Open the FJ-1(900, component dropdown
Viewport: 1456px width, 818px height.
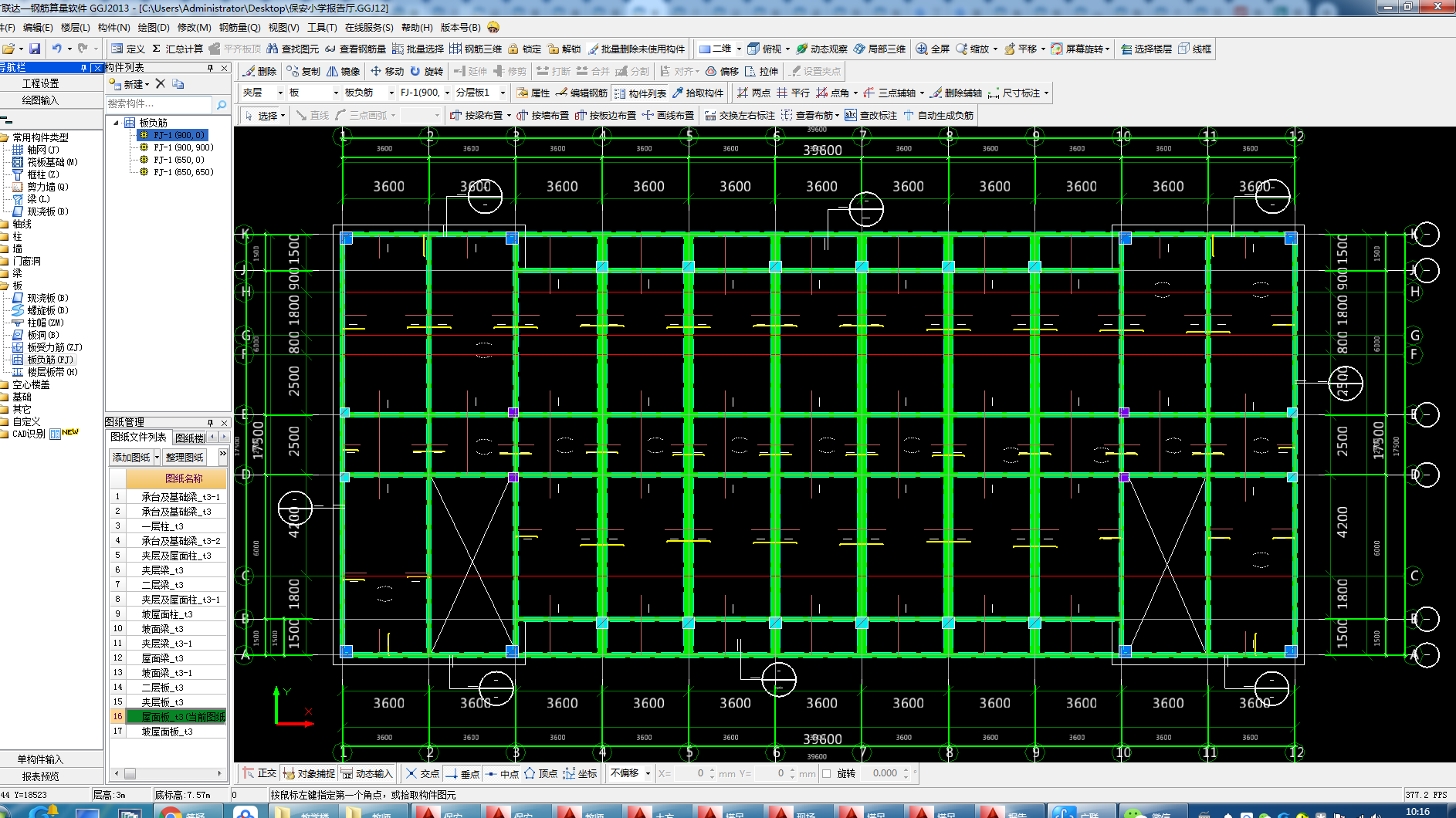click(x=447, y=93)
